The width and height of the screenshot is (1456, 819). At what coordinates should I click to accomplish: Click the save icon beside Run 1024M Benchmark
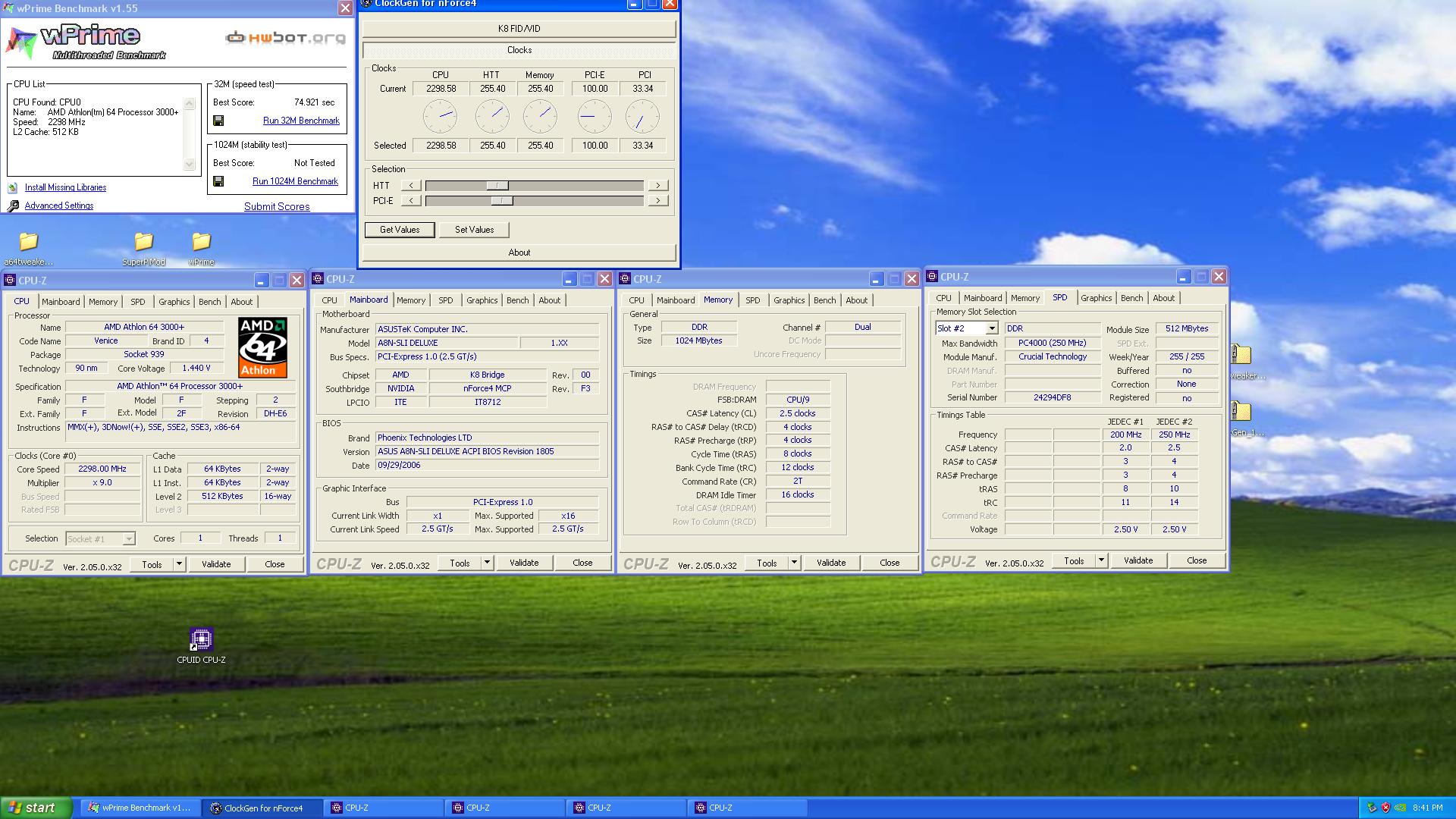click(x=218, y=181)
